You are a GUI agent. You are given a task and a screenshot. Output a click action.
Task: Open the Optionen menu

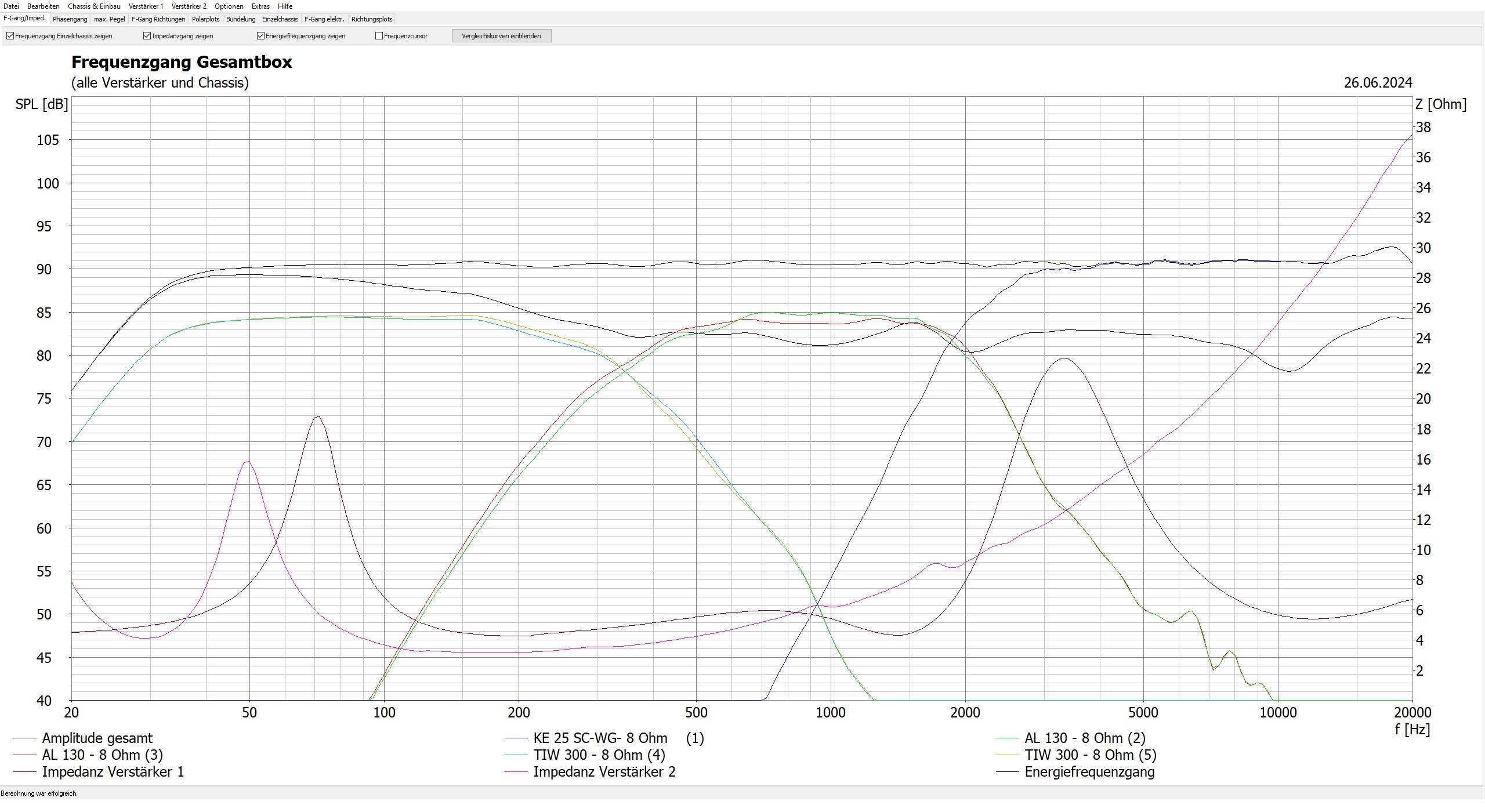point(229,6)
